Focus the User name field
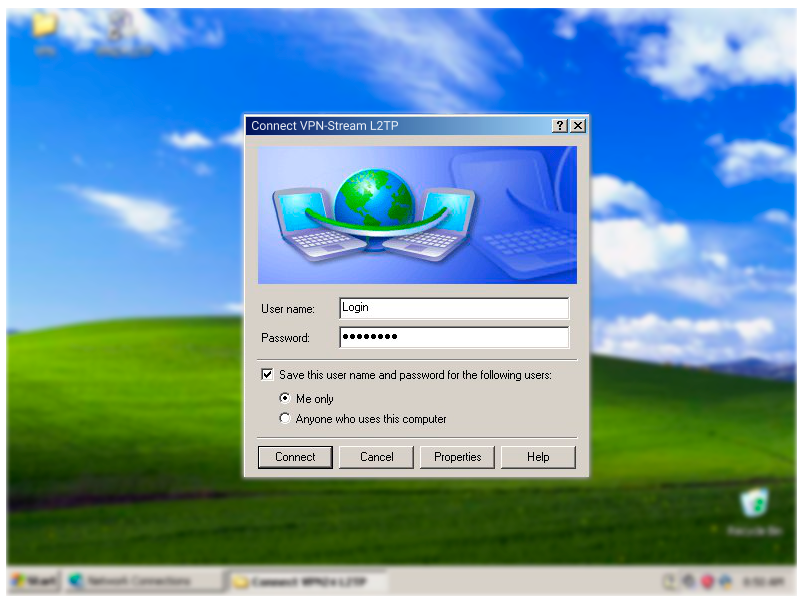This screenshot has height=602, width=803. (454, 308)
